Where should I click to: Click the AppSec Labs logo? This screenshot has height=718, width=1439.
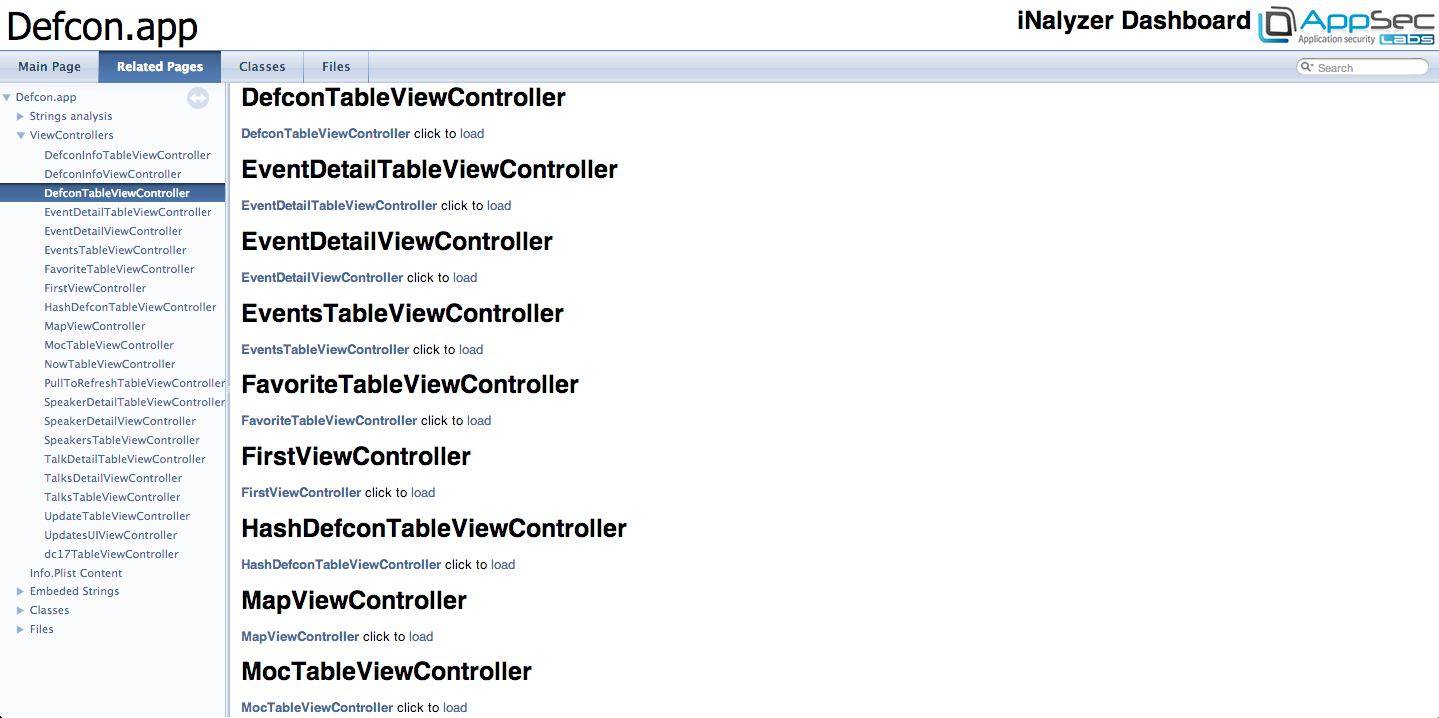pyautogui.click(x=1346, y=26)
